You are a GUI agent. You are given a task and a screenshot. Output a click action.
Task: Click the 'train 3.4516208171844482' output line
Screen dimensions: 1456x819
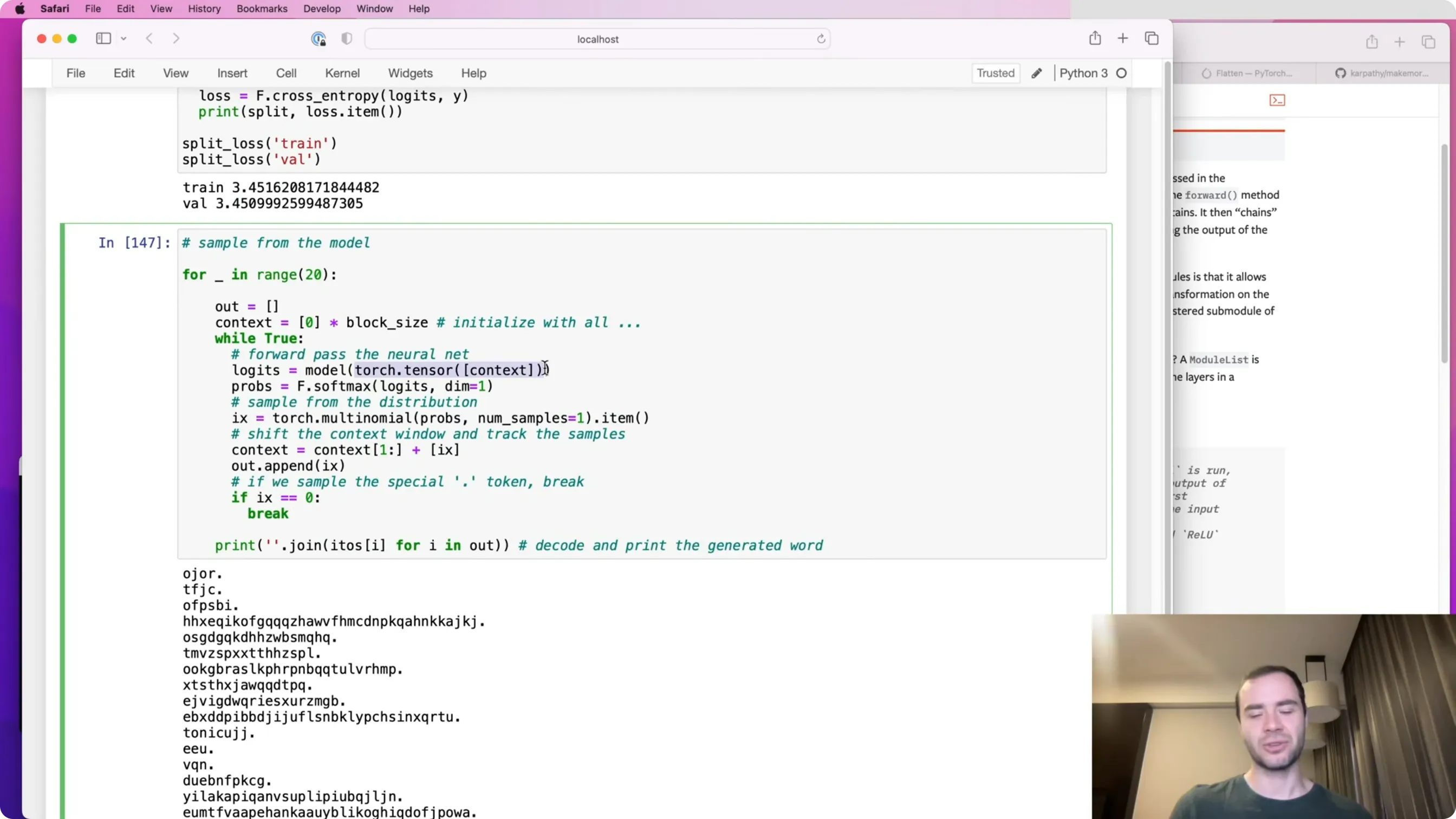281,187
